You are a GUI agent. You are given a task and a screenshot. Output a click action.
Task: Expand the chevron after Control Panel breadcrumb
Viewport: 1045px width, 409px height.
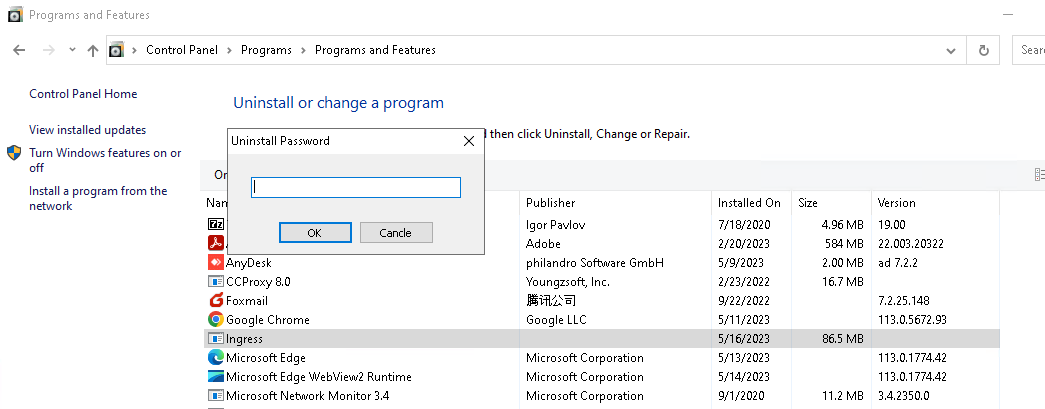pos(229,50)
